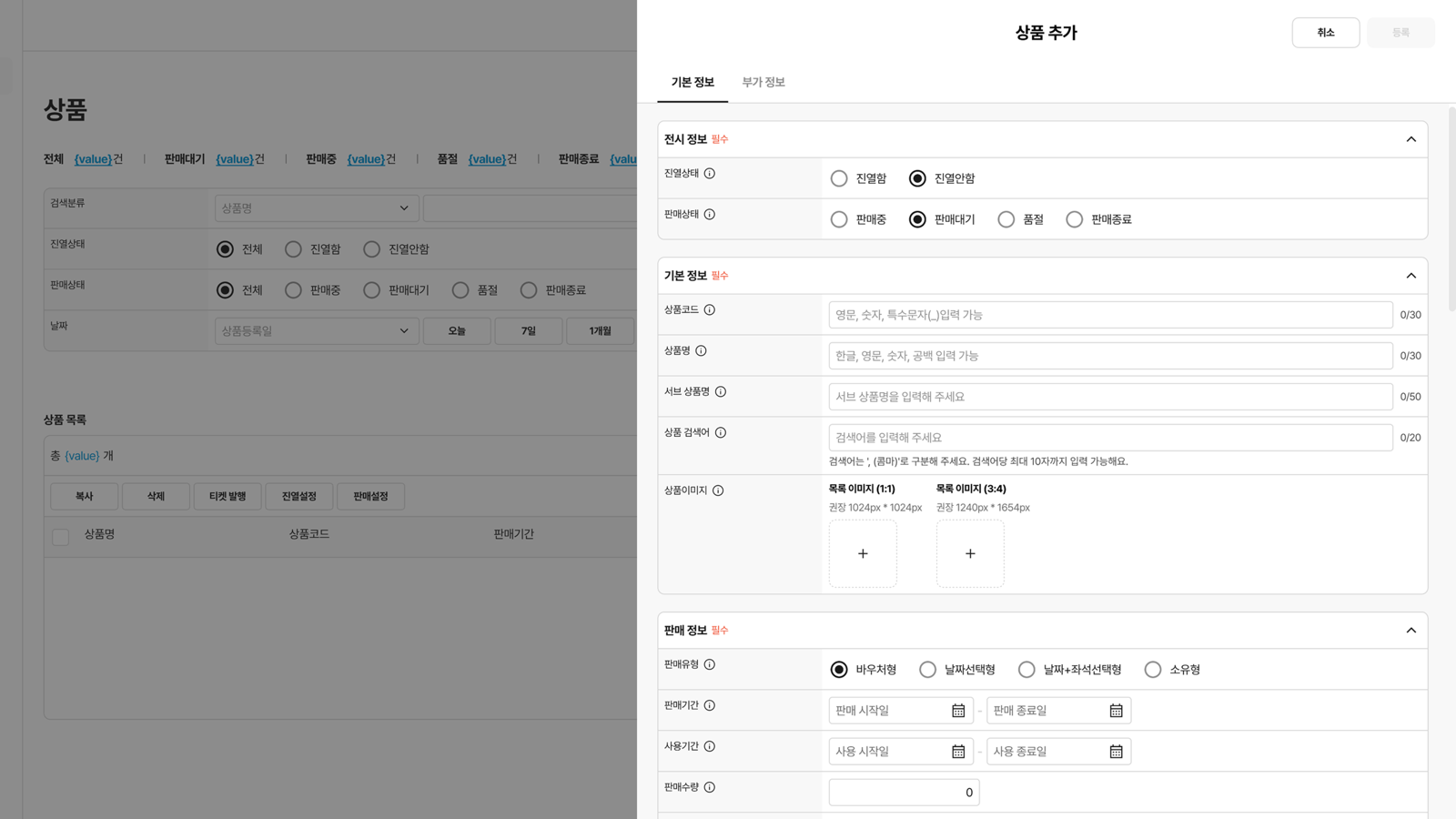Open calendar icon in 판매 종료일 field
Screen dimensions: 1456x819
click(1116, 711)
